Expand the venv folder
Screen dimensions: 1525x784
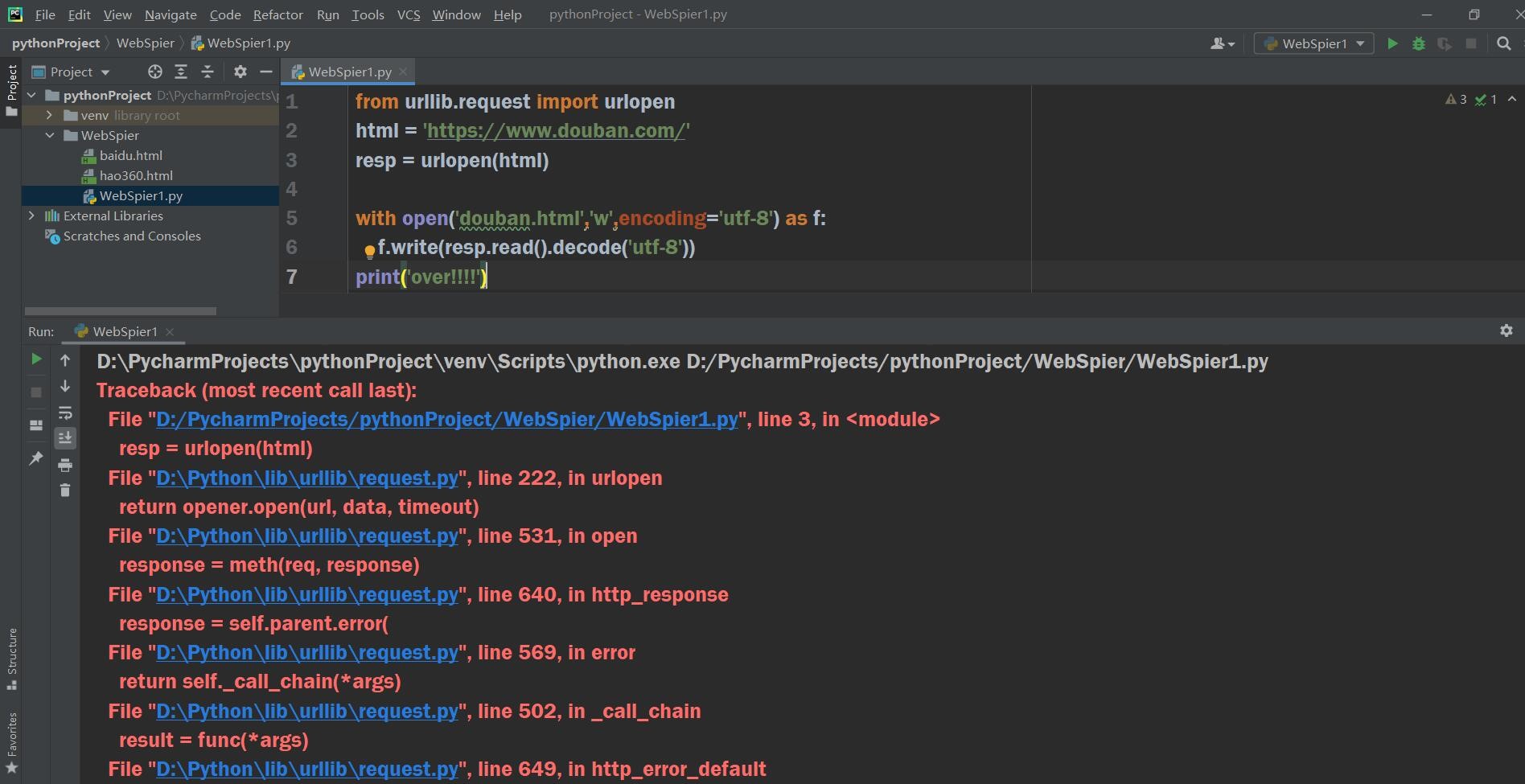click(x=49, y=115)
